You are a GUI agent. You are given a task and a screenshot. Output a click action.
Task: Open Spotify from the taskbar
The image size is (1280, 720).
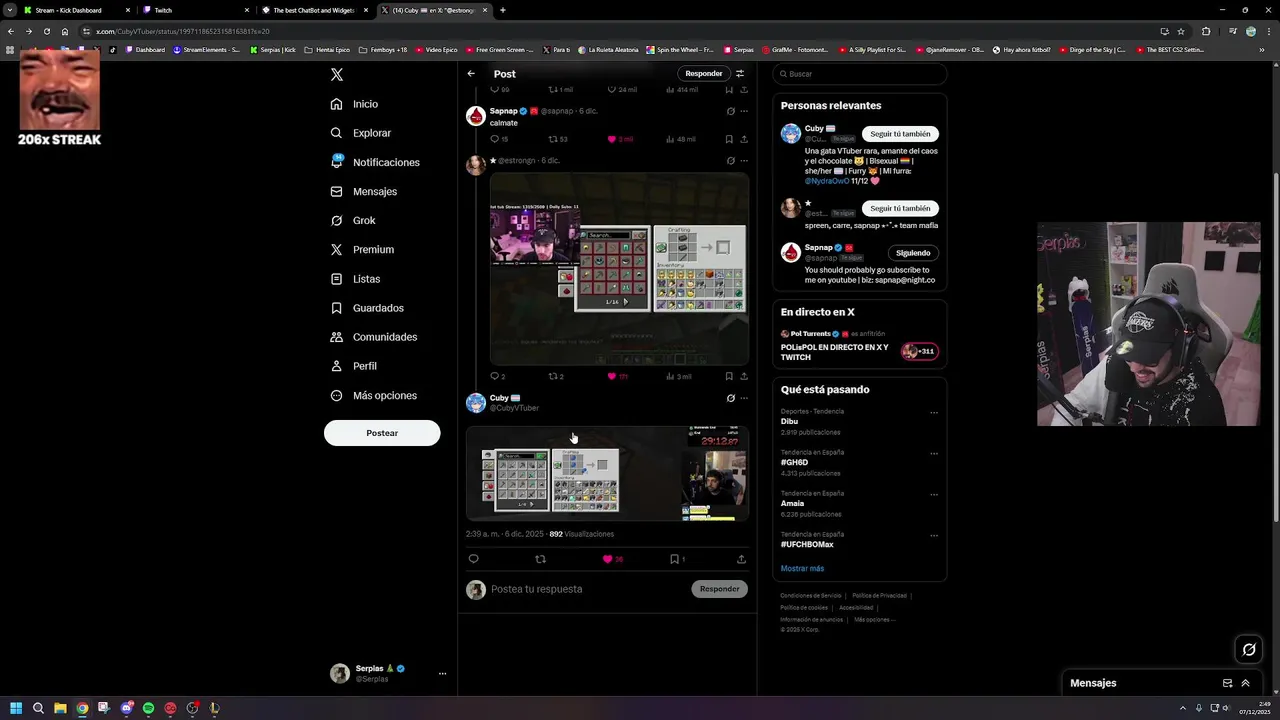(x=148, y=708)
